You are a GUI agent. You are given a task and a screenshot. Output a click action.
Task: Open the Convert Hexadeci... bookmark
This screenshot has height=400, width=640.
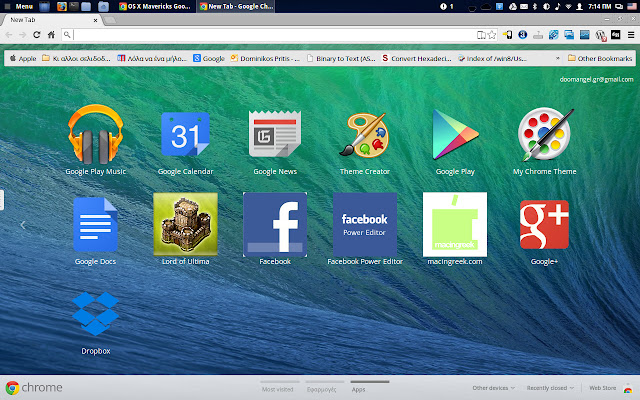[x=417, y=58]
